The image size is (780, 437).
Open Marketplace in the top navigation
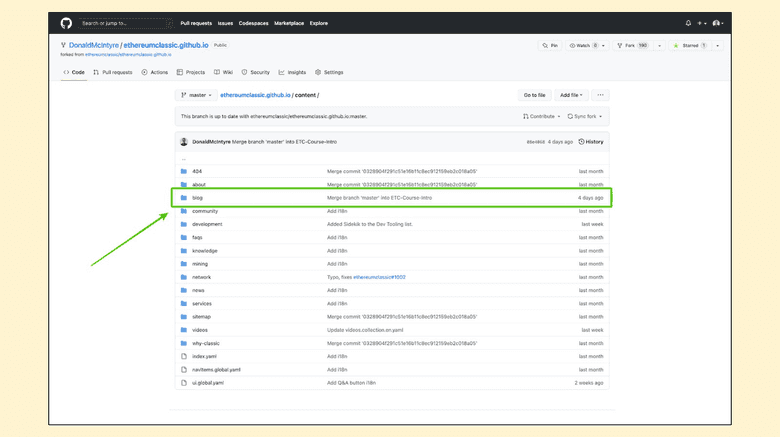tap(289, 23)
